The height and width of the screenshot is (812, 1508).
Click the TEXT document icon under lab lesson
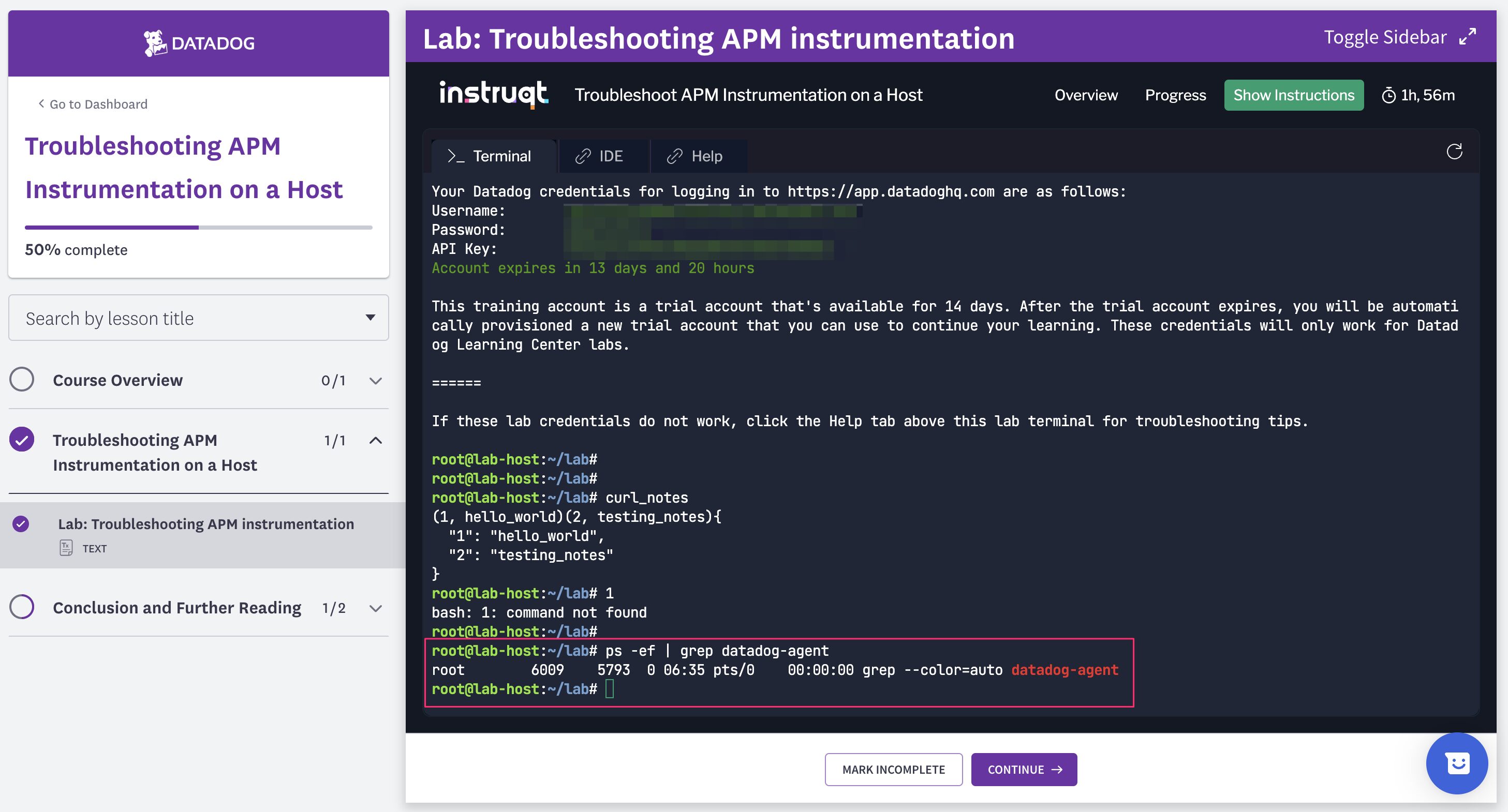(66, 548)
